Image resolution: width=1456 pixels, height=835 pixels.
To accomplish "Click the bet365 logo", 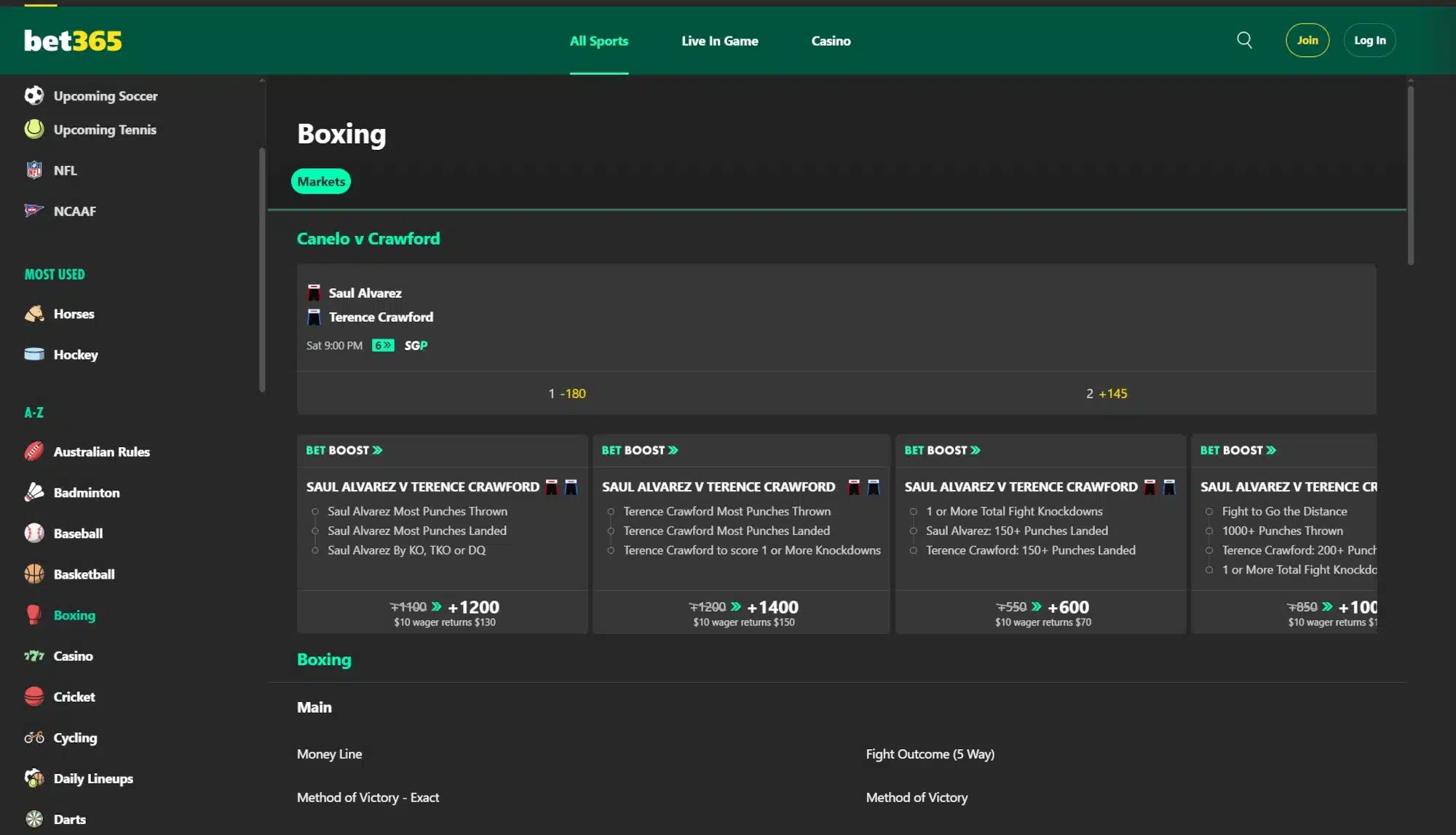I will tap(73, 41).
